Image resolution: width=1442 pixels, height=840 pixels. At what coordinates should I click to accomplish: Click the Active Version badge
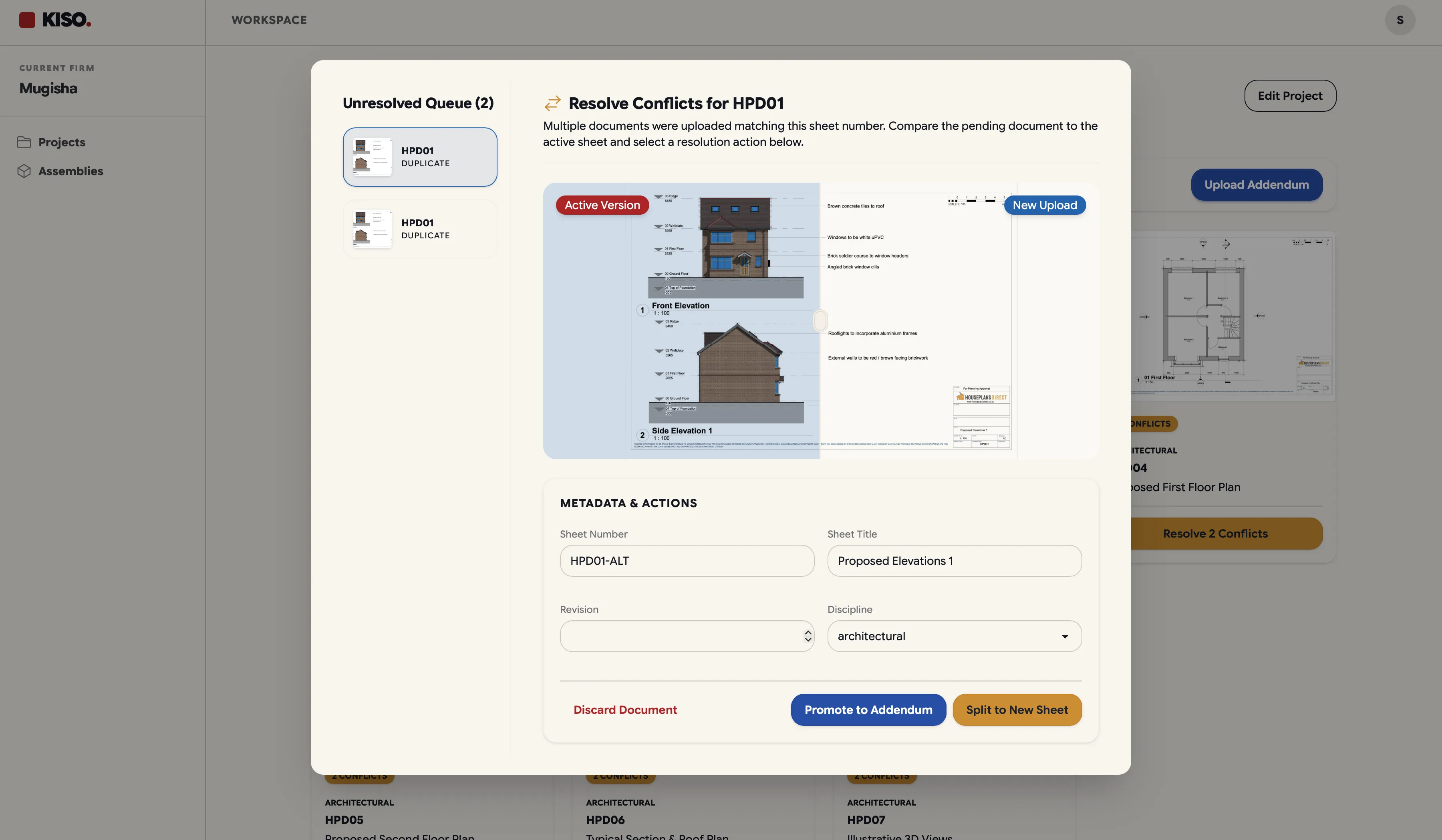[x=602, y=205]
